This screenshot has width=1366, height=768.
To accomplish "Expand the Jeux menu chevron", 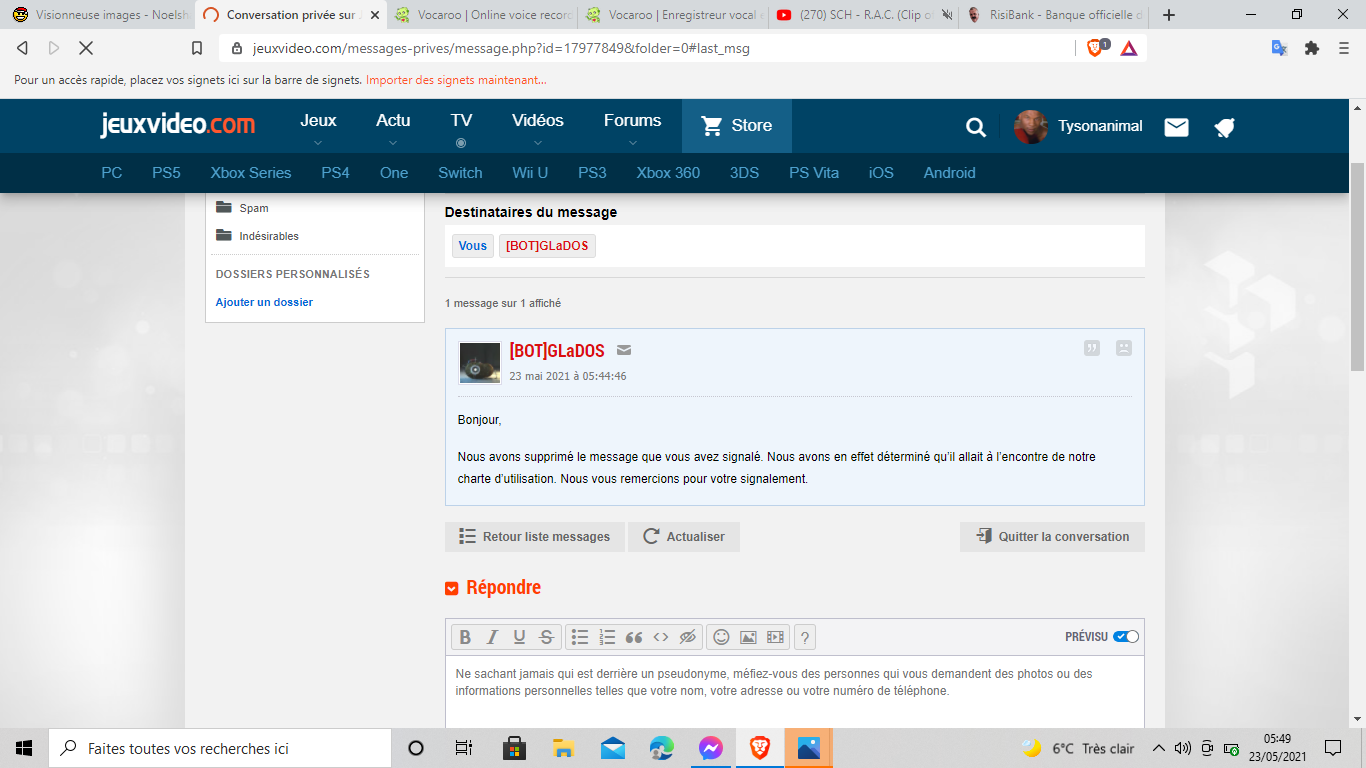I will (x=318, y=143).
